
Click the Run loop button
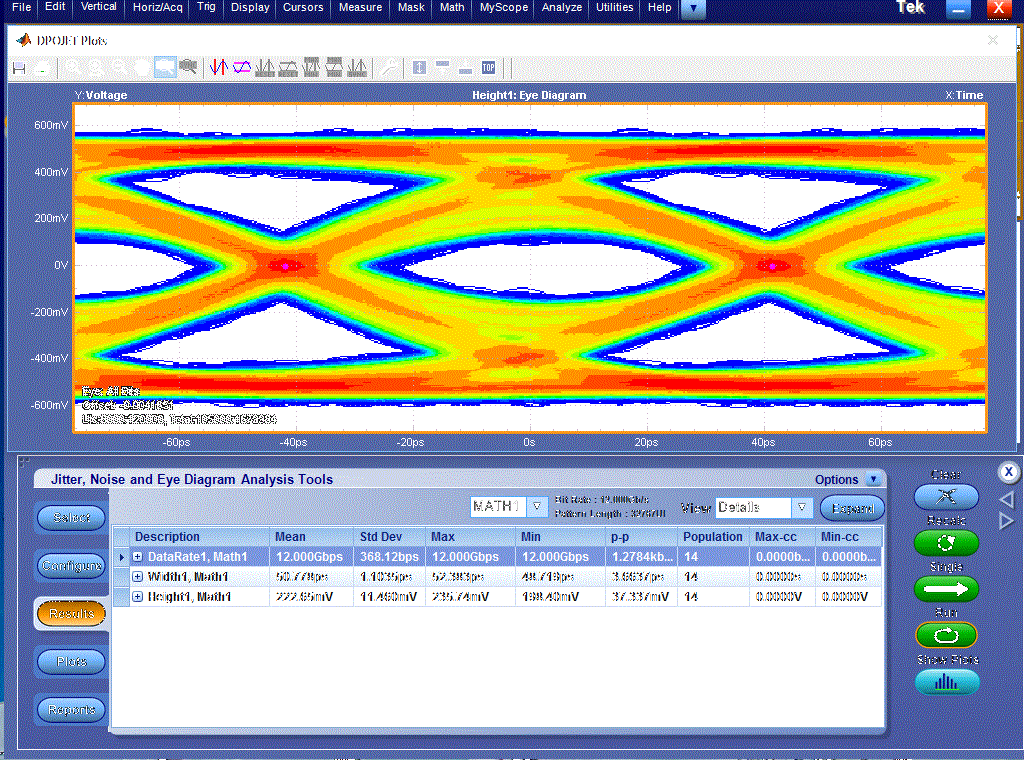[x=946, y=635]
